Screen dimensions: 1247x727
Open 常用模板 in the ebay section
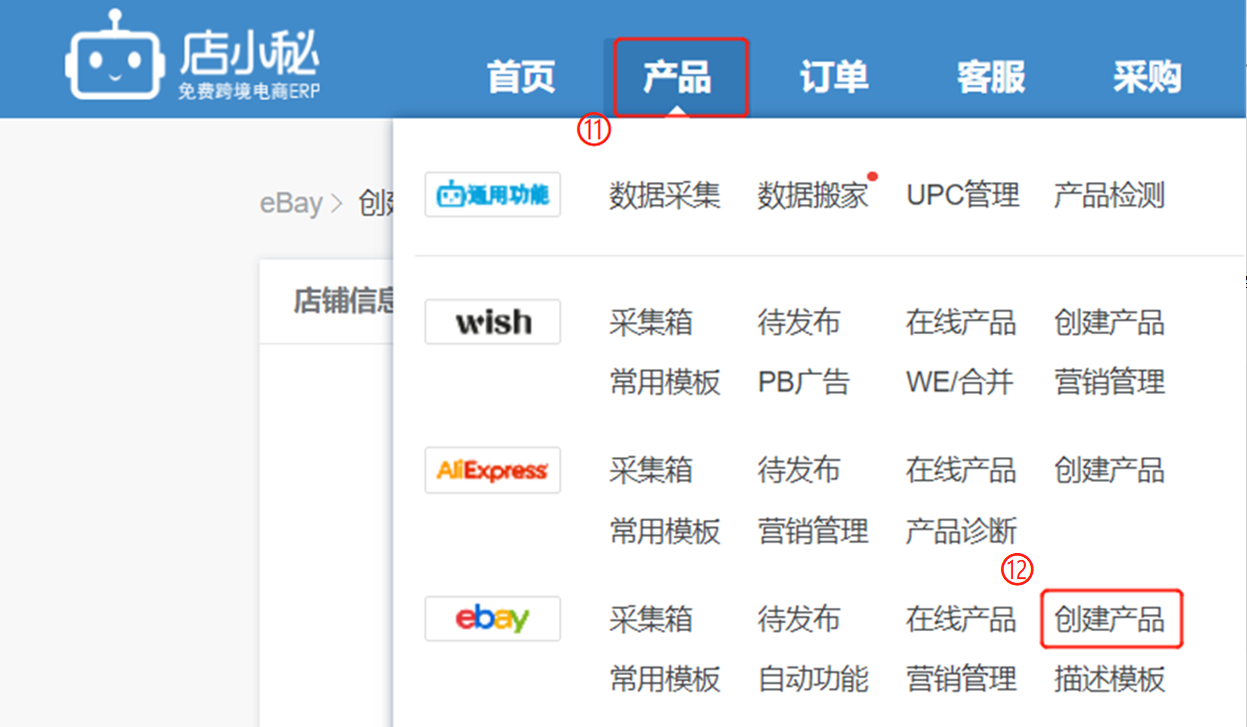(x=665, y=680)
